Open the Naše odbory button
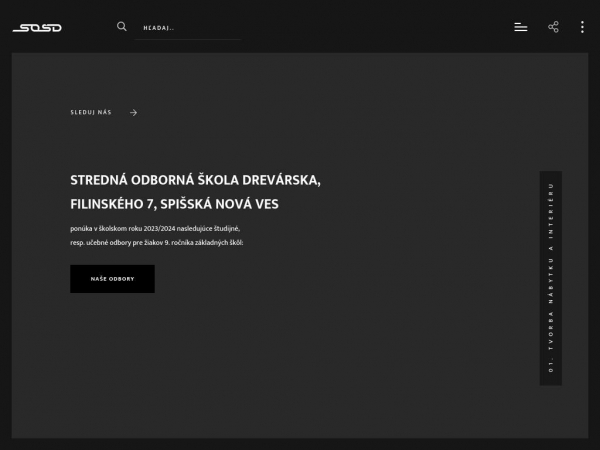This screenshot has height=450, width=600. [112, 279]
